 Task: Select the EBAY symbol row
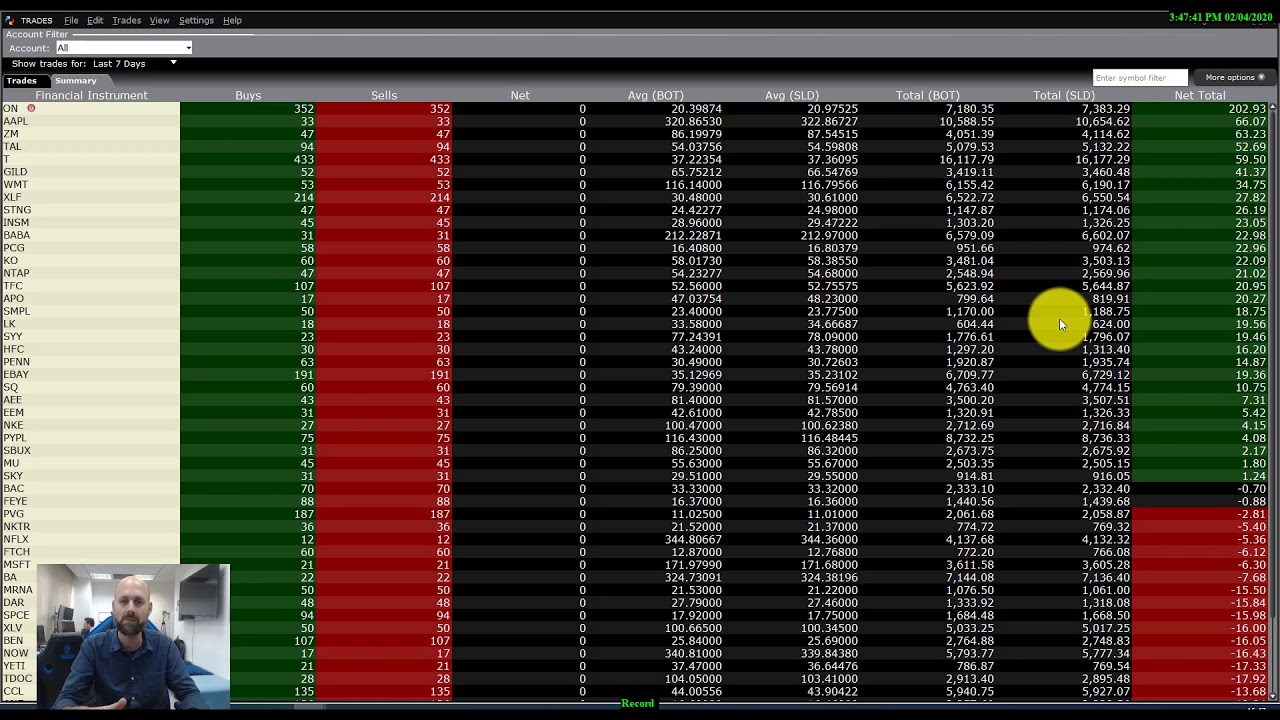16,374
